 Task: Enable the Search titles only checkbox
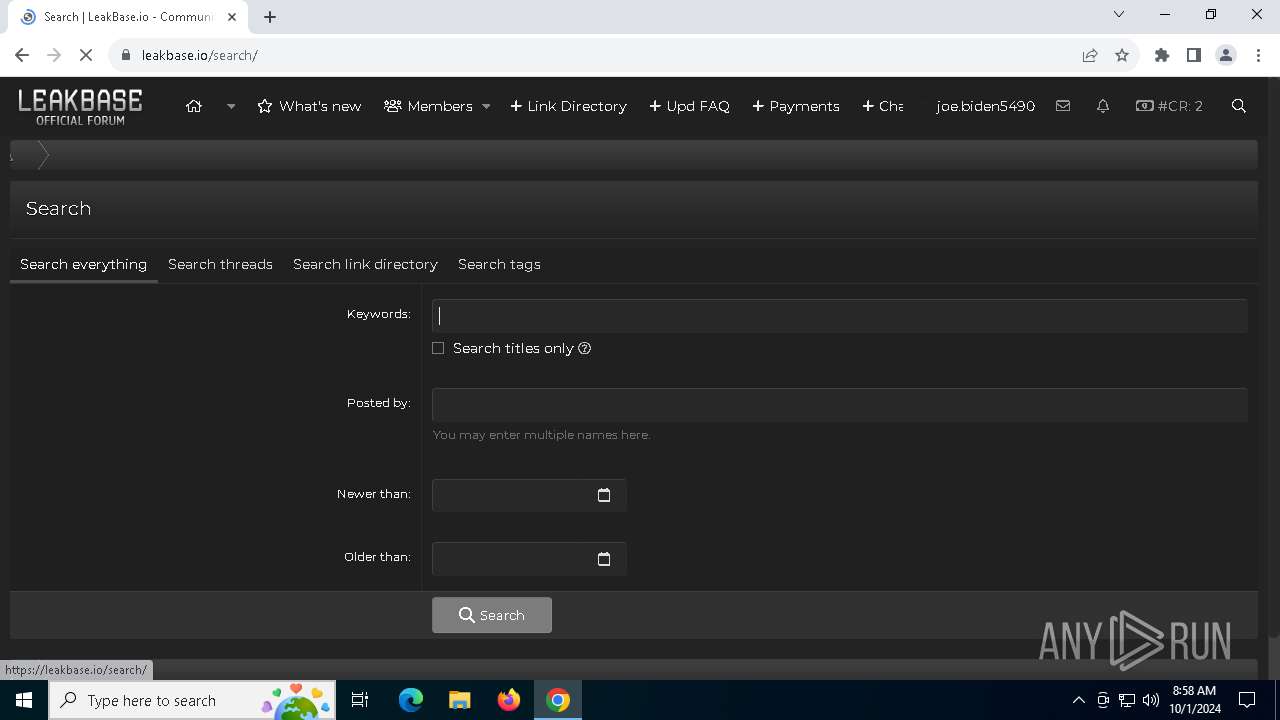point(438,348)
